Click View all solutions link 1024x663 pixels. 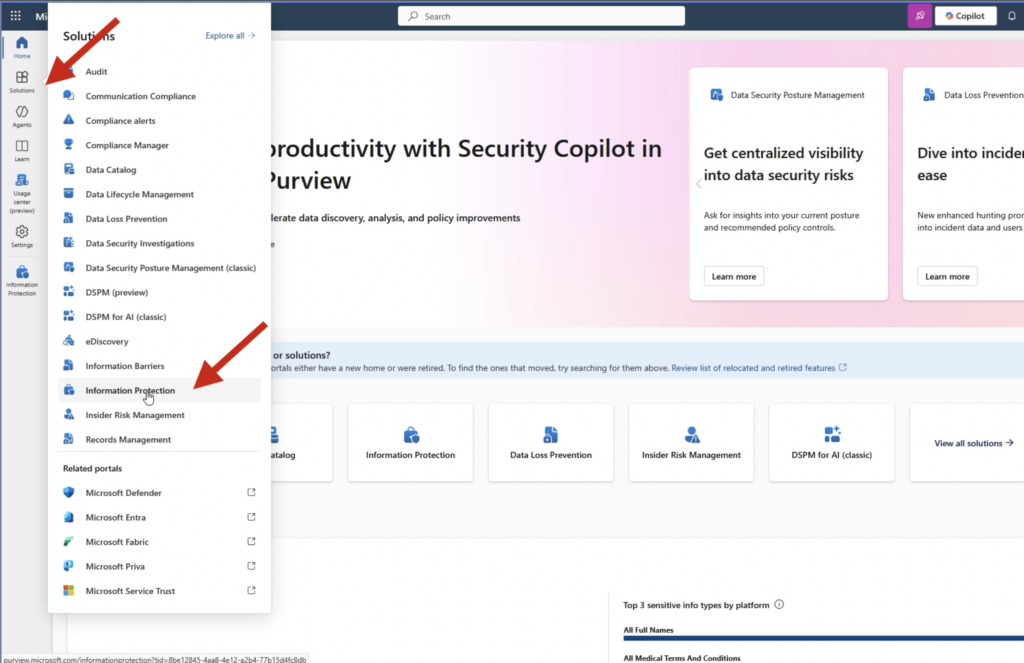click(x=973, y=443)
